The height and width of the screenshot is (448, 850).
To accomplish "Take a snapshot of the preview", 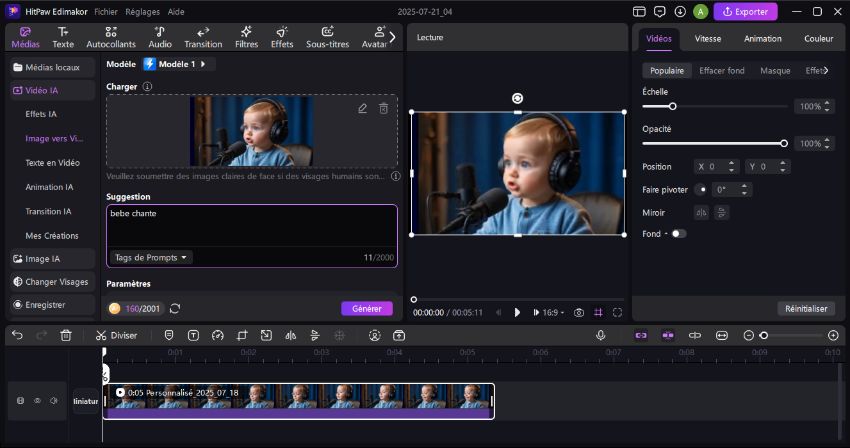I will tap(579, 312).
